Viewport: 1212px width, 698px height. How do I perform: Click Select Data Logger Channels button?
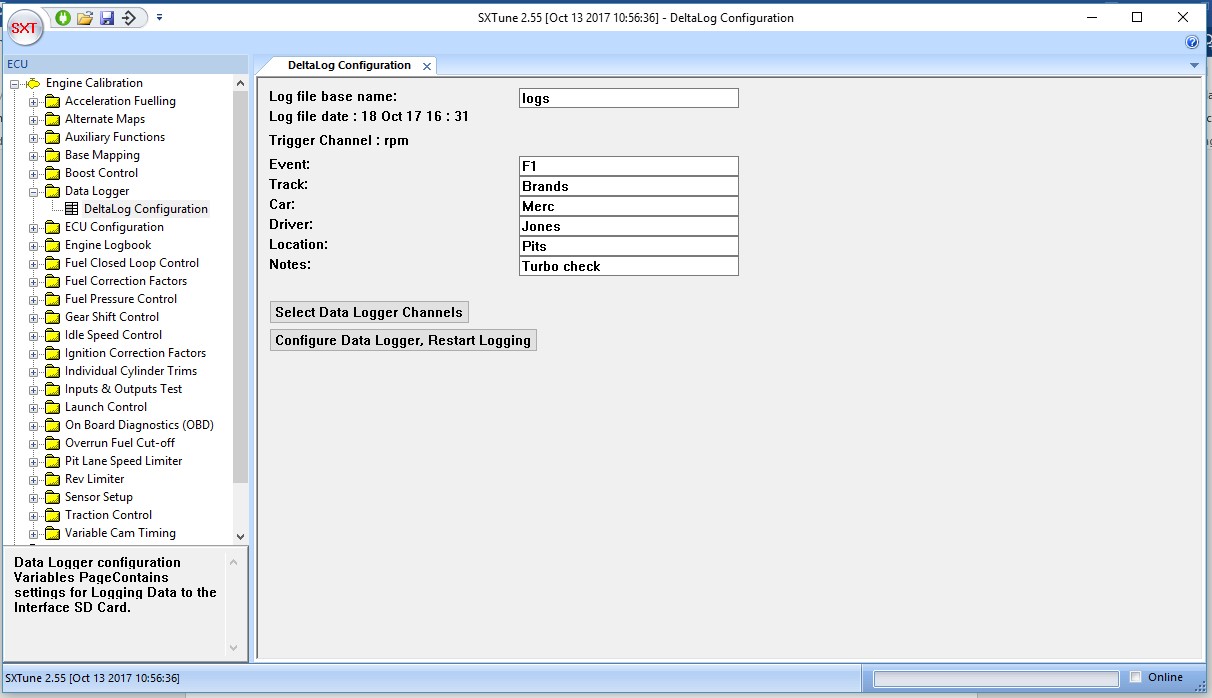pos(369,312)
